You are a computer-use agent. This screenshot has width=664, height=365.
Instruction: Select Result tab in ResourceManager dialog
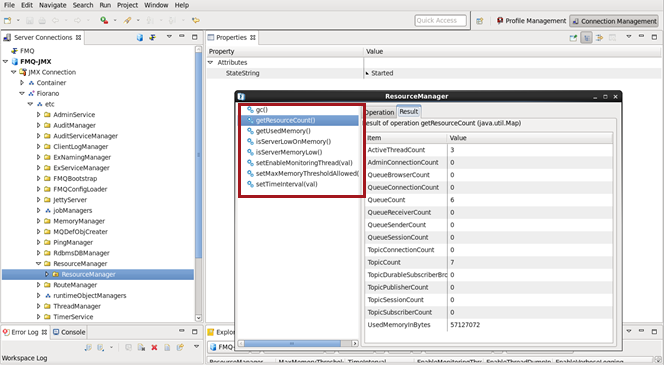[x=409, y=111]
